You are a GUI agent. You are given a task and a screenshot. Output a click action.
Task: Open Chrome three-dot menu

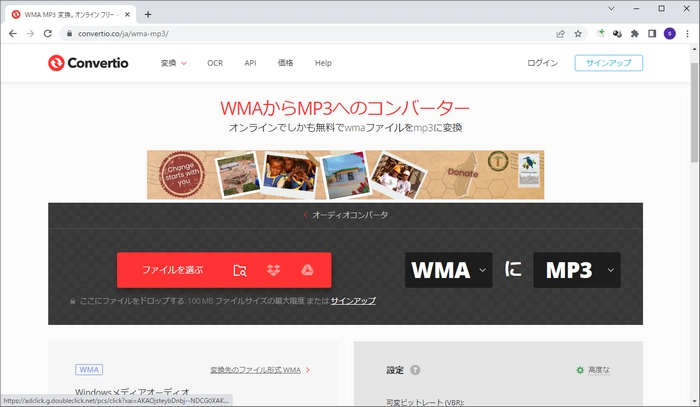(x=687, y=33)
